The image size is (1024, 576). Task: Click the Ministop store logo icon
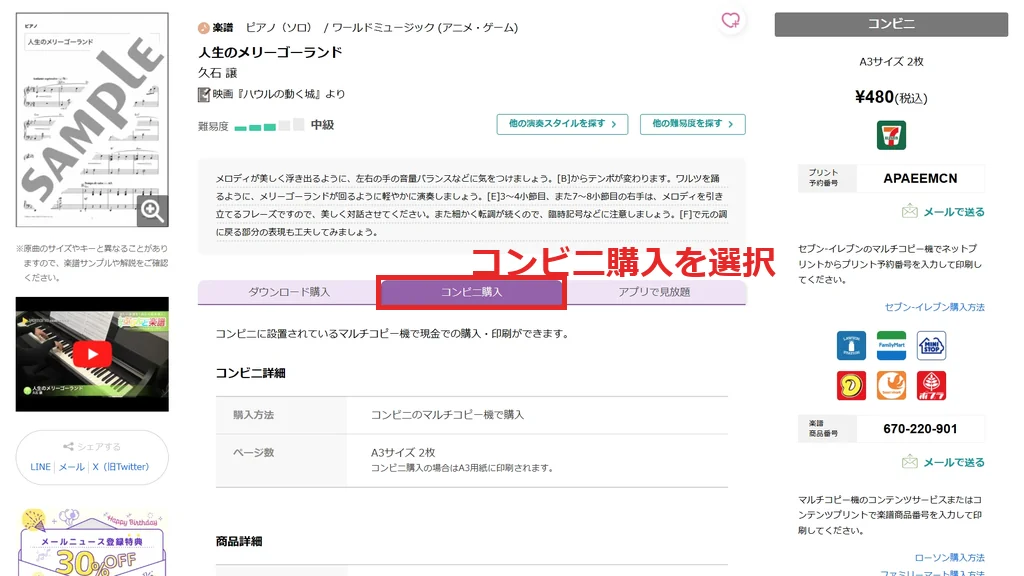tap(931, 345)
